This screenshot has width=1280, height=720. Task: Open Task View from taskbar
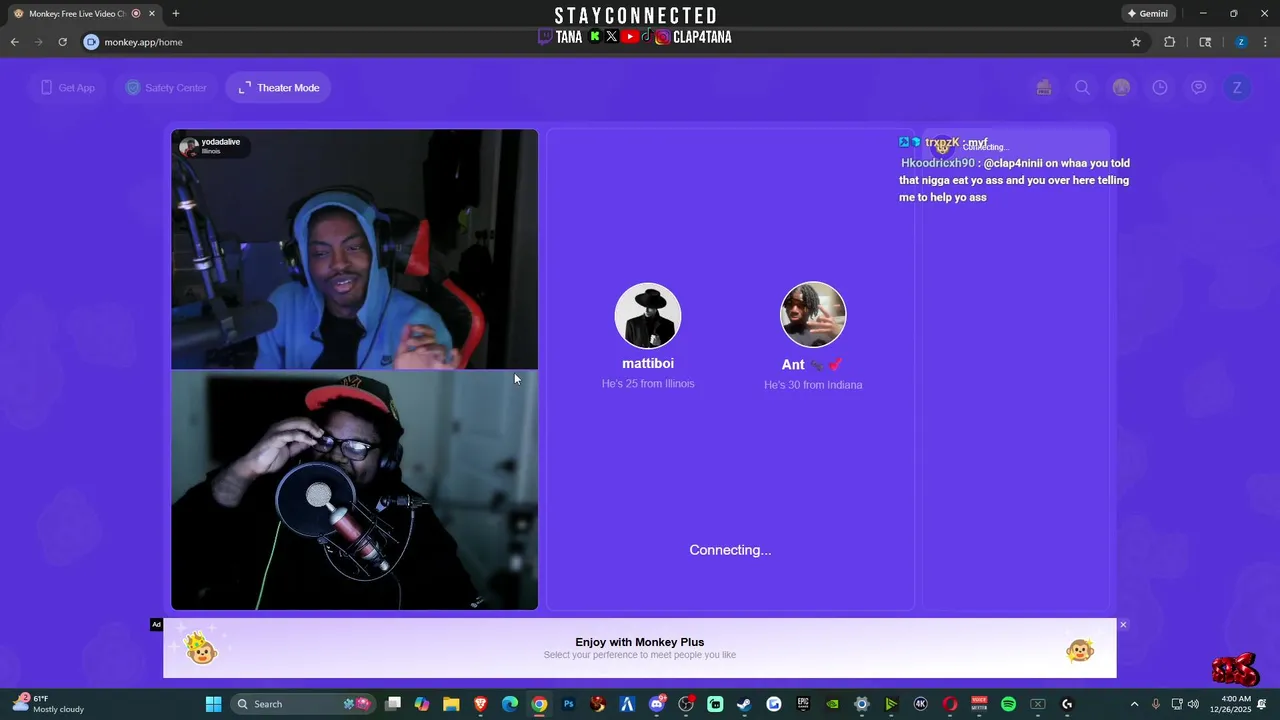(393, 704)
